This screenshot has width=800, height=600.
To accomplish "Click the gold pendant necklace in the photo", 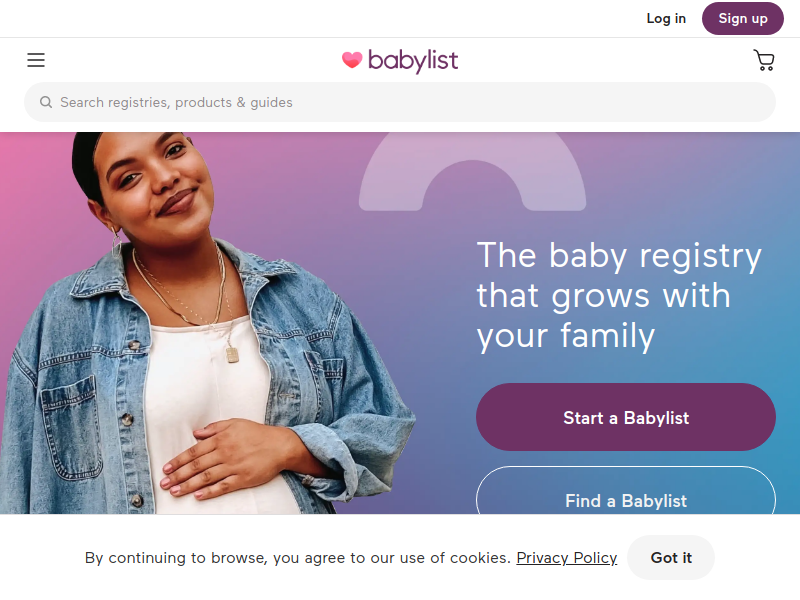I will tap(232, 354).
